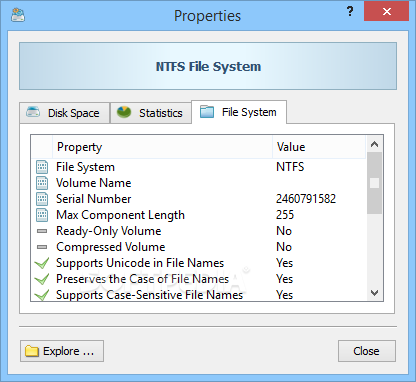Click the File System tab folder icon
This screenshot has height=382, width=416.
pyautogui.click(x=207, y=112)
